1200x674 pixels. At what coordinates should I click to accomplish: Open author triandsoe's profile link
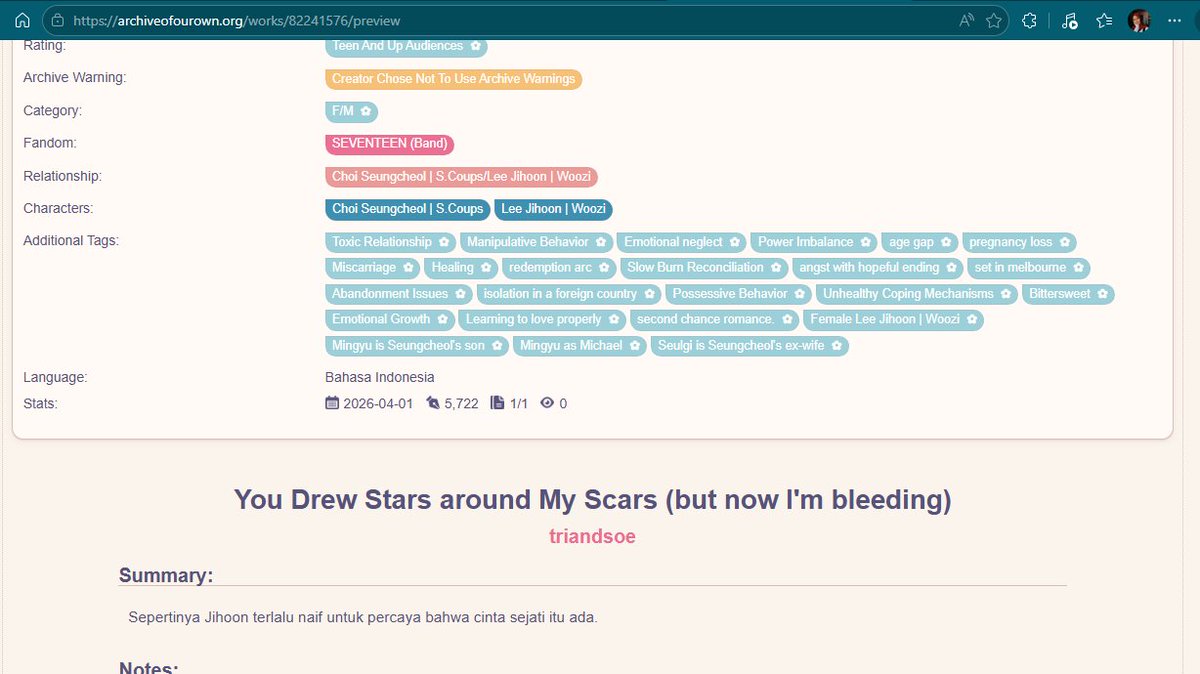pyautogui.click(x=592, y=536)
